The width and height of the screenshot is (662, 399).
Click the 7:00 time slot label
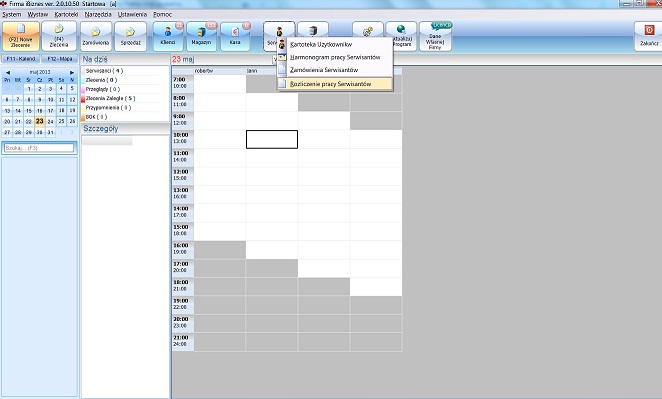(179, 79)
